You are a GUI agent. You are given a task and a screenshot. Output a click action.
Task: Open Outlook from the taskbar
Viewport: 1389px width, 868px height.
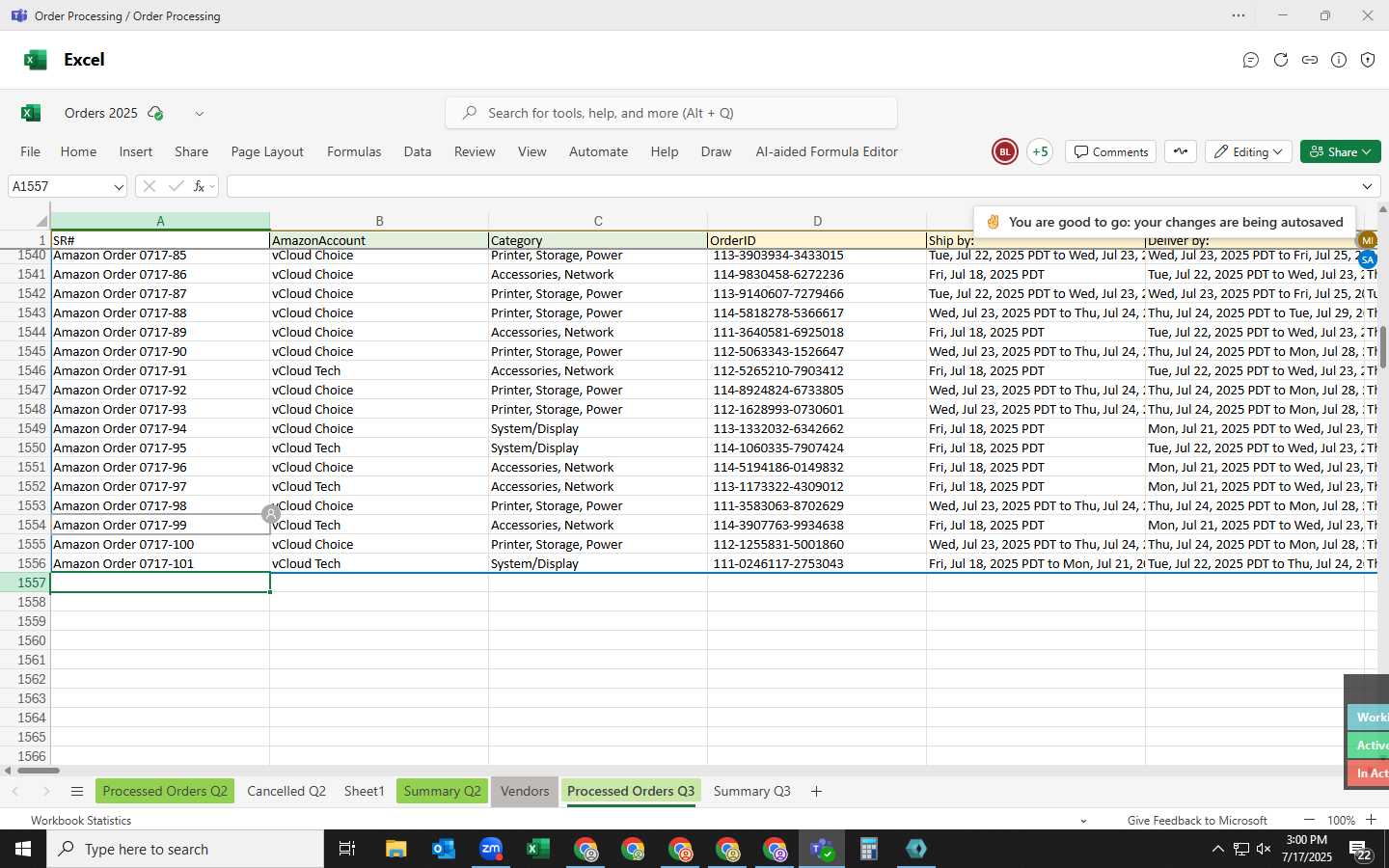(444, 849)
